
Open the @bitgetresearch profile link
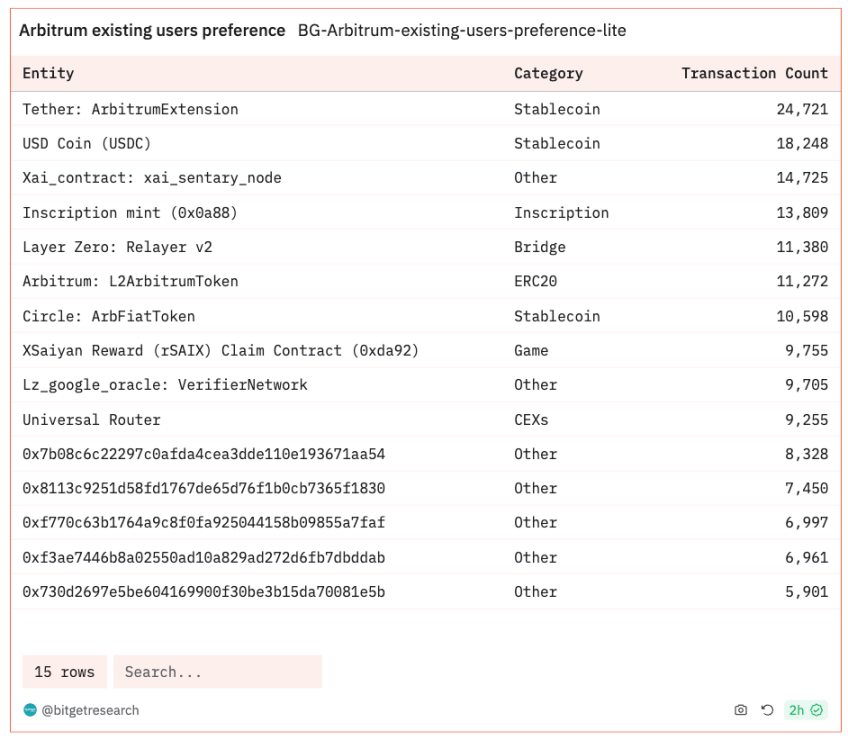click(90, 710)
